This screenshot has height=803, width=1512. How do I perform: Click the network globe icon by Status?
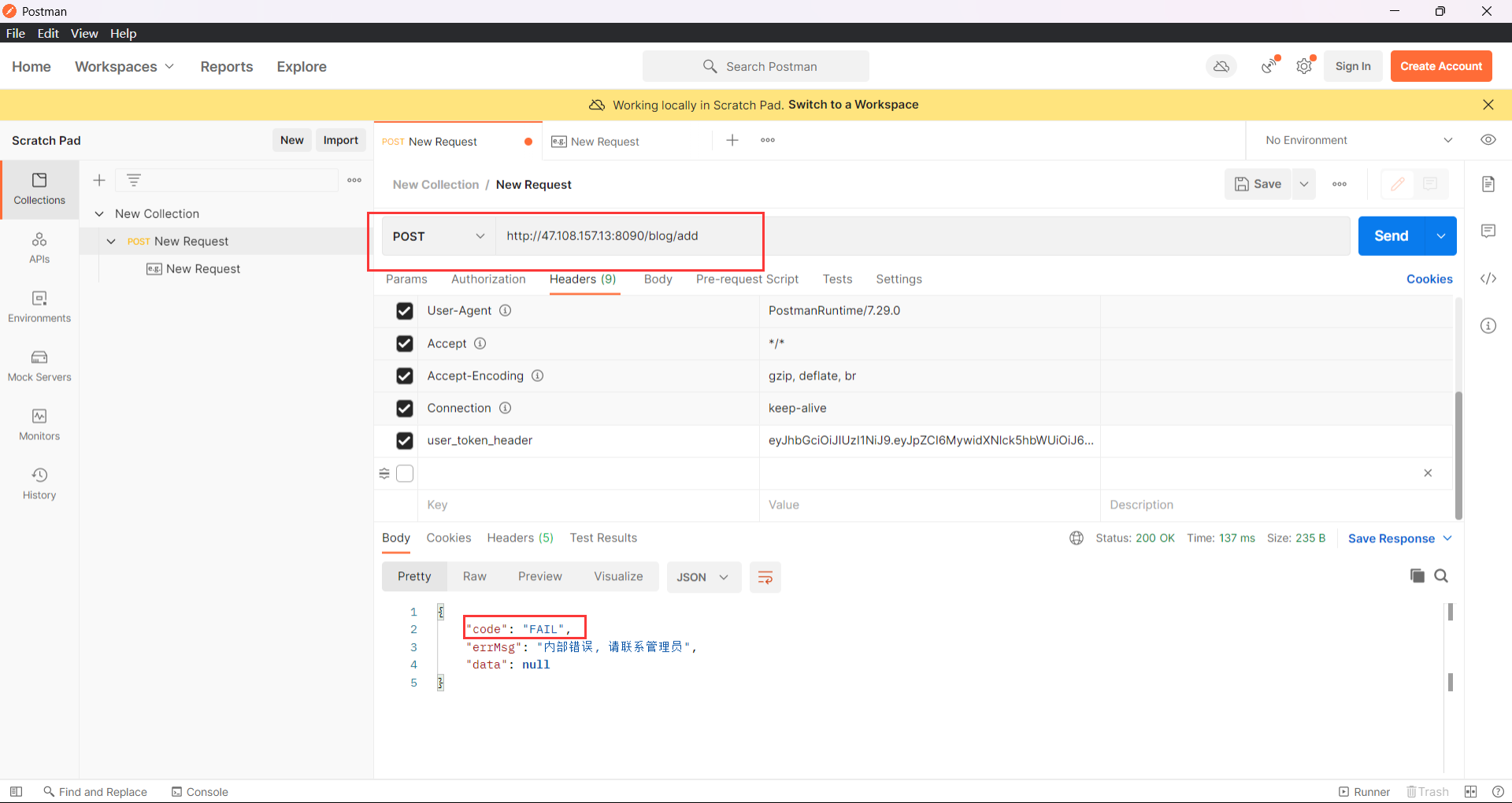(x=1077, y=538)
